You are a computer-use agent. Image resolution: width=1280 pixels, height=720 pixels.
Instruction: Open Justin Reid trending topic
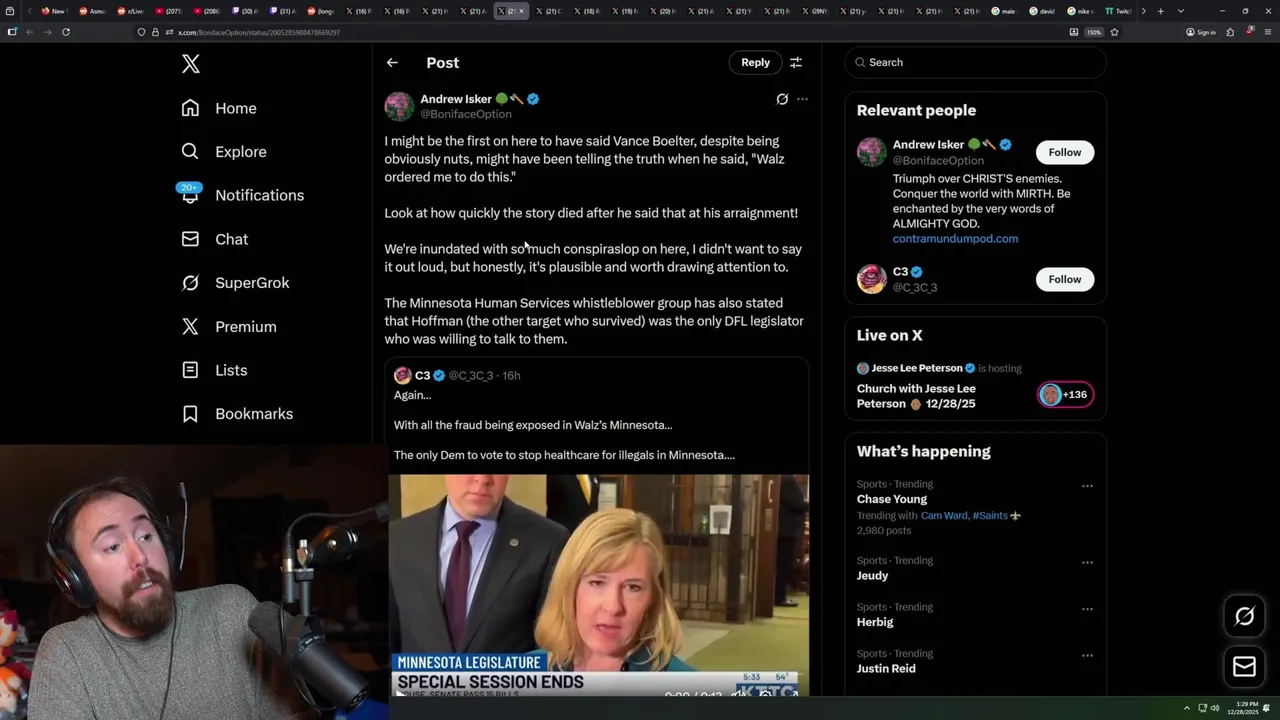pos(886,668)
